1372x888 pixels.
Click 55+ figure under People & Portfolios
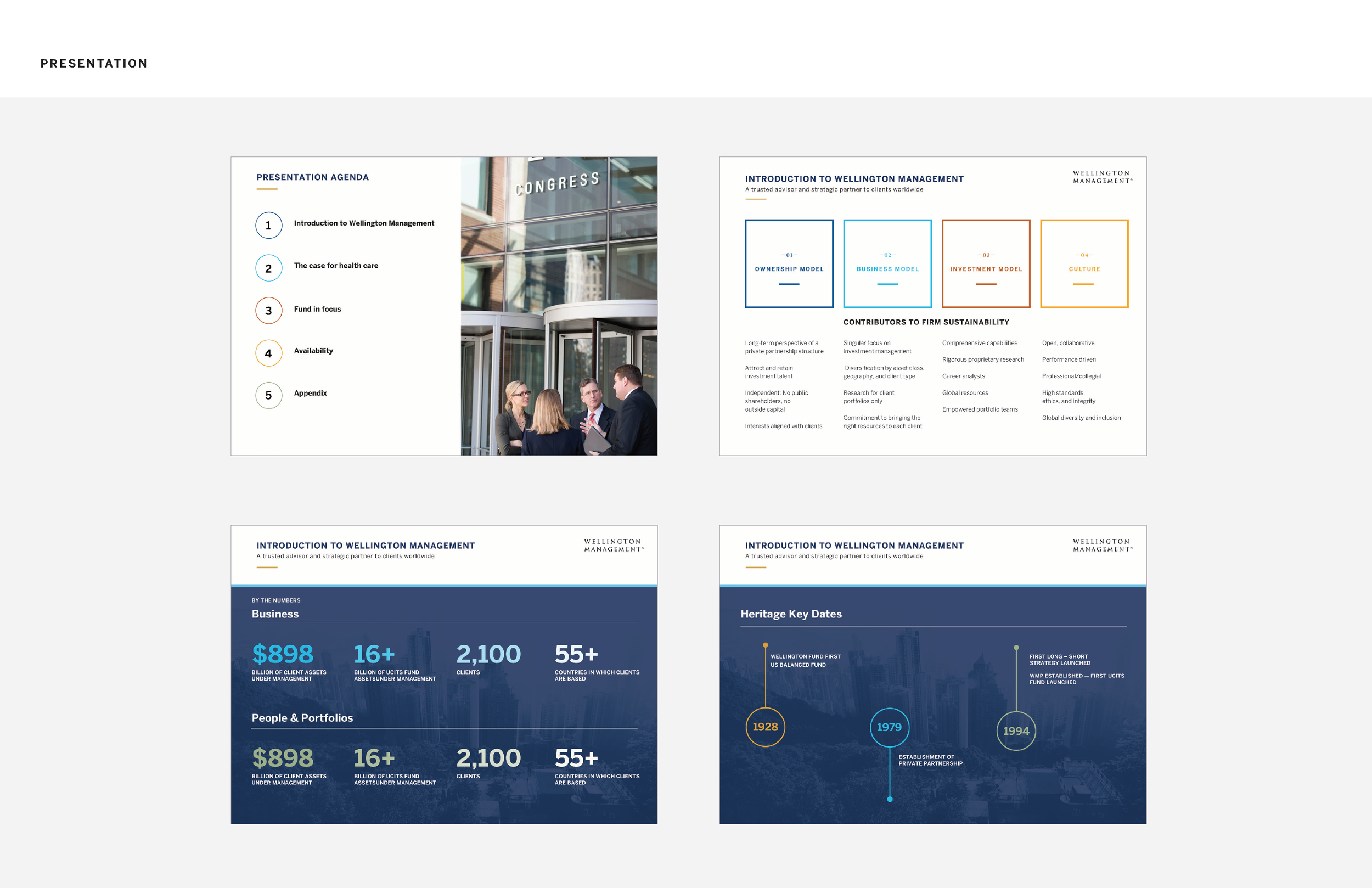[576, 758]
